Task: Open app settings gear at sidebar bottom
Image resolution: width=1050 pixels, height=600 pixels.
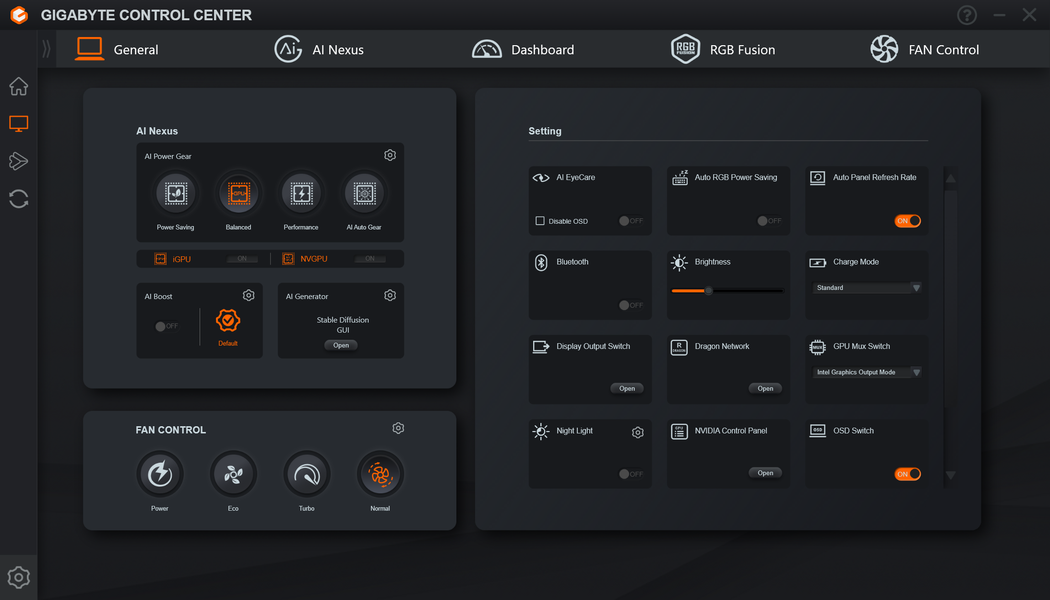Action: pos(19,577)
